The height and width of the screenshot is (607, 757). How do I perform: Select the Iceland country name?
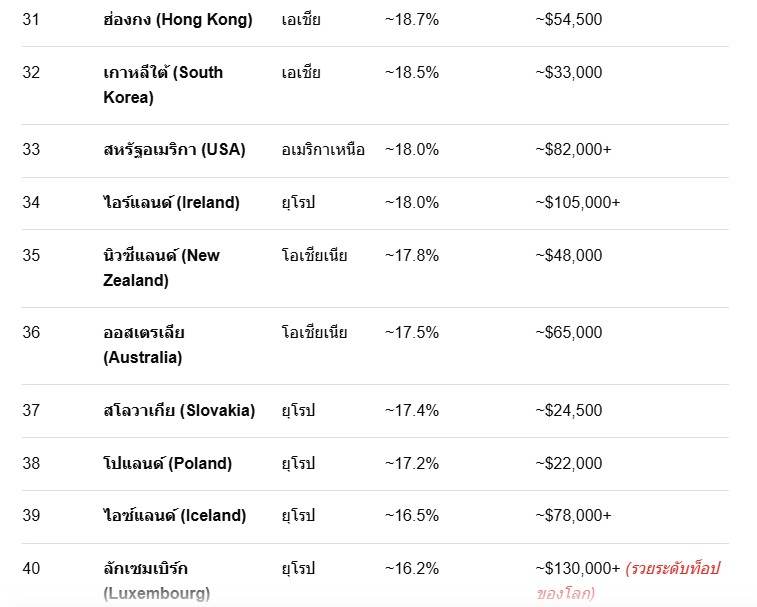[x=175, y=516]
